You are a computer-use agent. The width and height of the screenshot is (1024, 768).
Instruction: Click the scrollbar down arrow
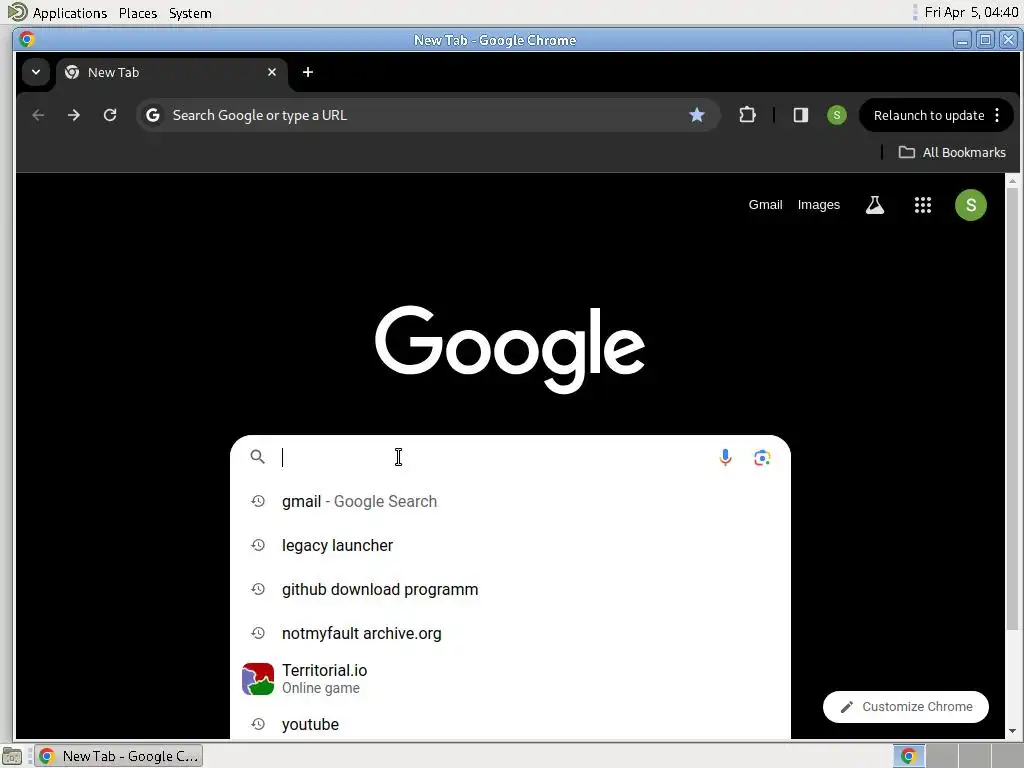[x=1012, y=731]
